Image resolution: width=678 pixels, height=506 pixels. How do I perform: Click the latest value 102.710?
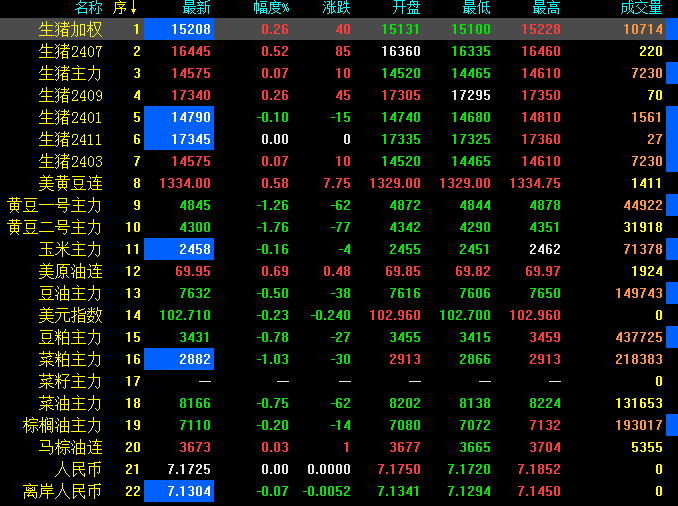pos(185,315)
